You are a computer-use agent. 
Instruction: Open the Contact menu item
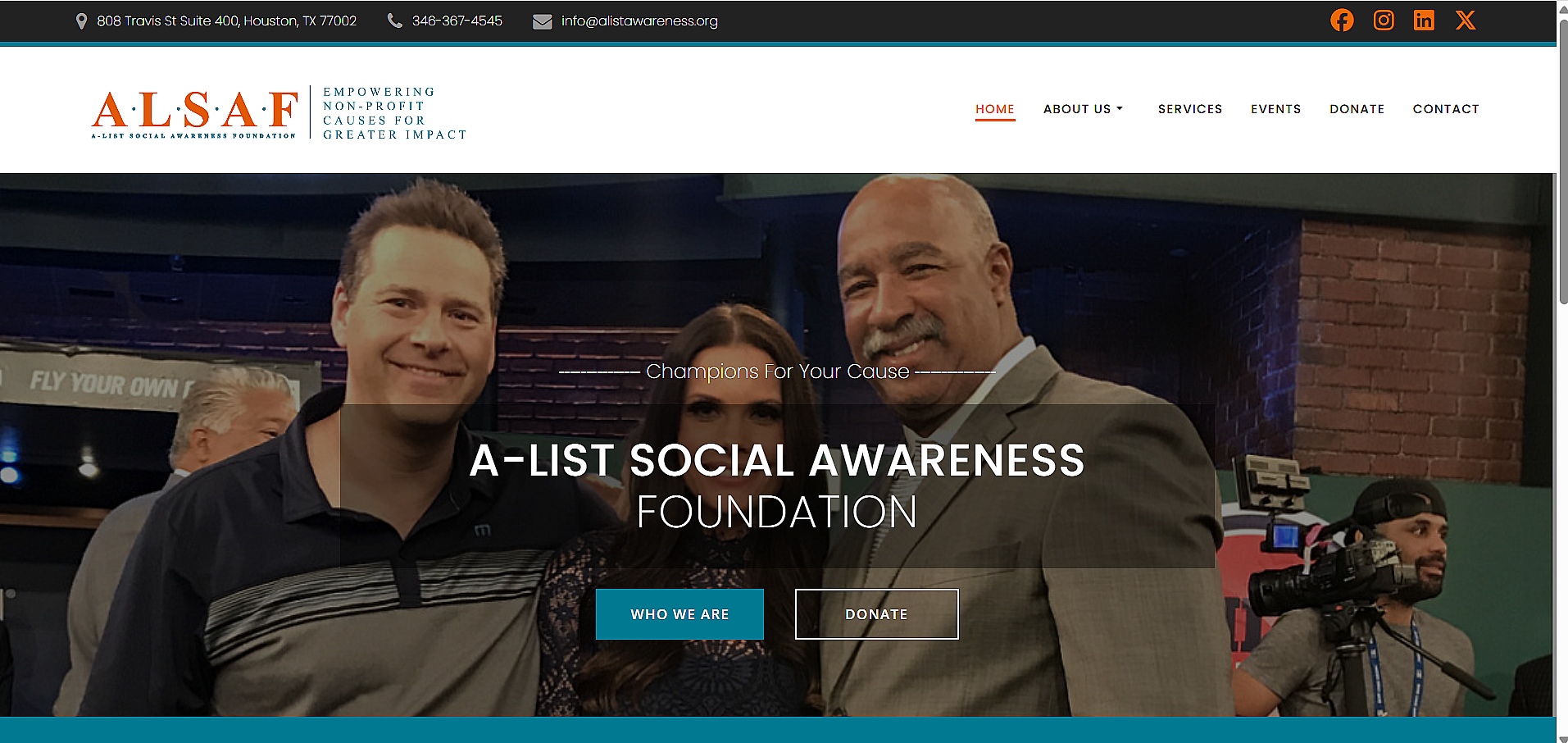(x=1446, y=109)
